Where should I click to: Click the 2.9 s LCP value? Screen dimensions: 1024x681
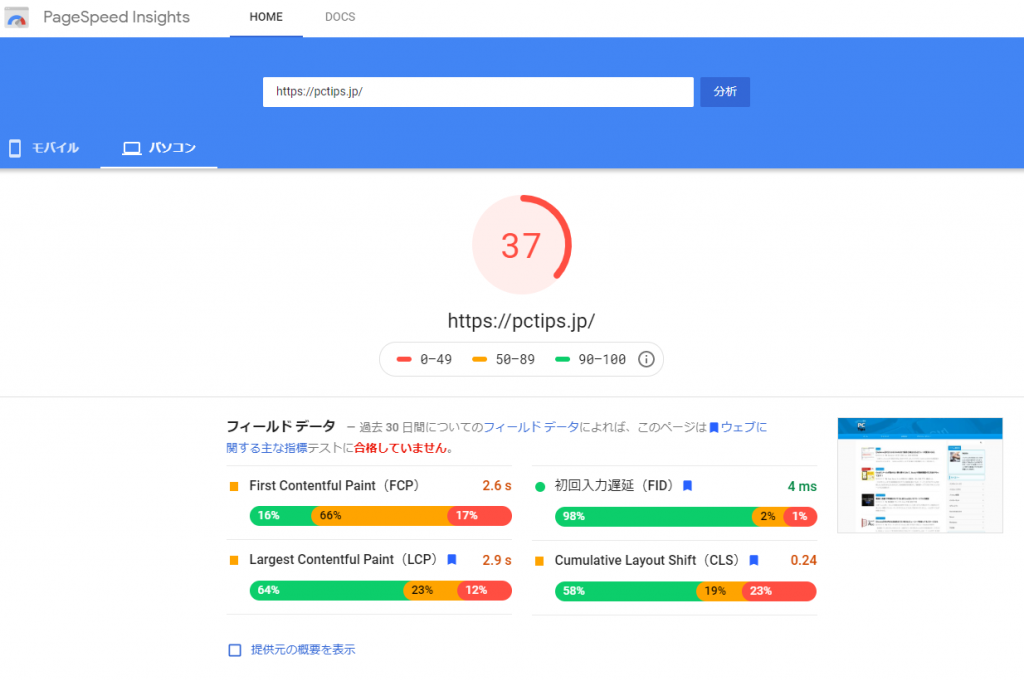click(497, 560)
